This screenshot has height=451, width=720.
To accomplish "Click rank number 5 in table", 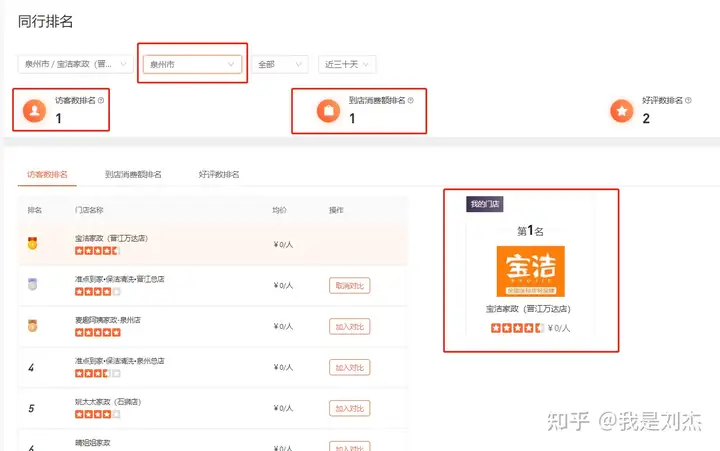I will [x=31, y=408].
